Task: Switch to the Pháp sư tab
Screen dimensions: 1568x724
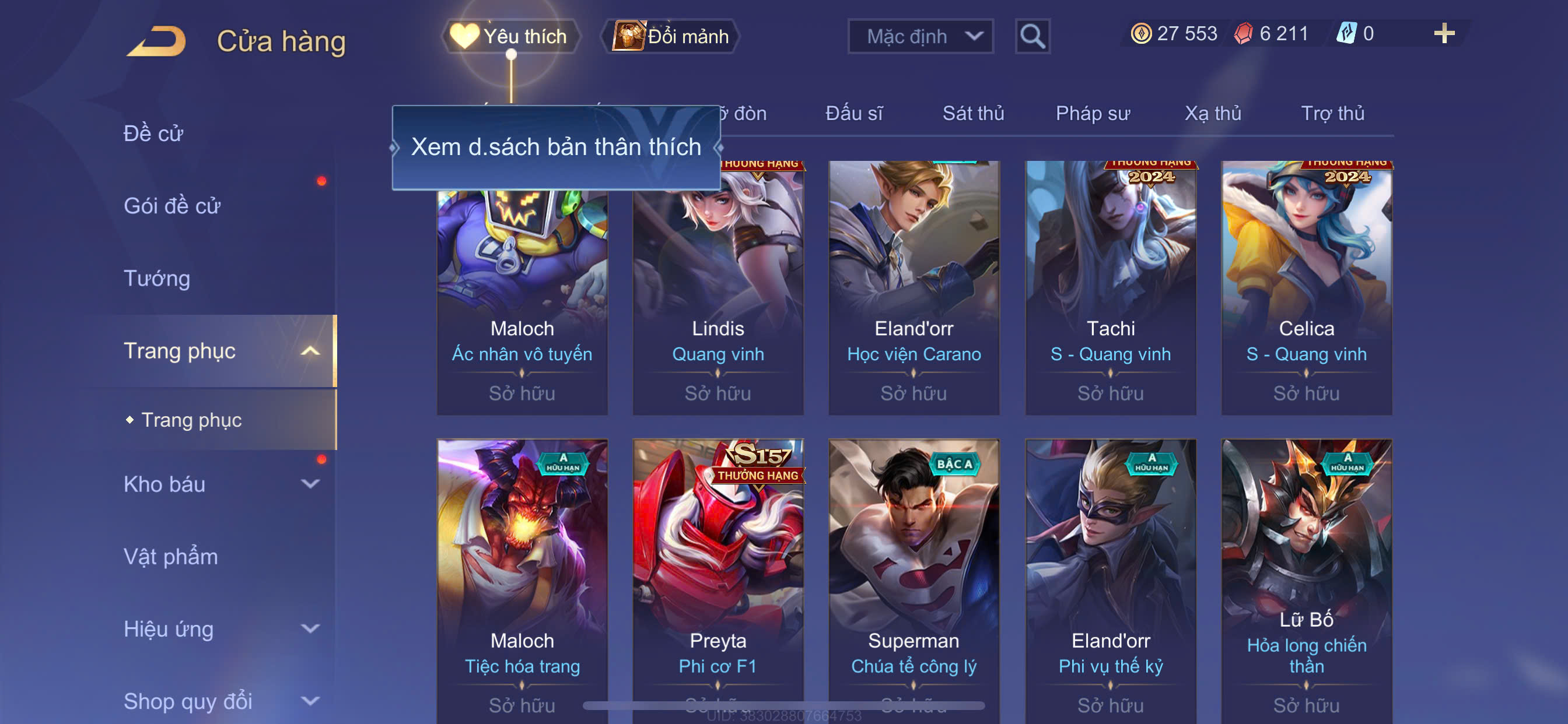Action: pos(1093,113)
